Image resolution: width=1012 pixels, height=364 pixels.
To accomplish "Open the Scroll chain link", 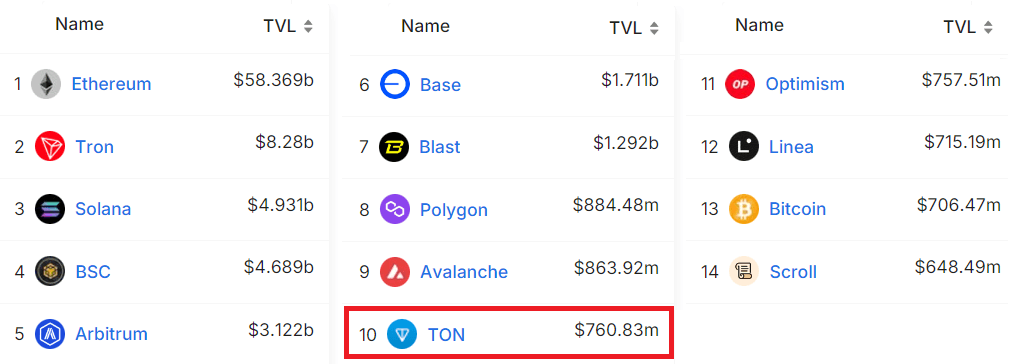I will [793, 272].
